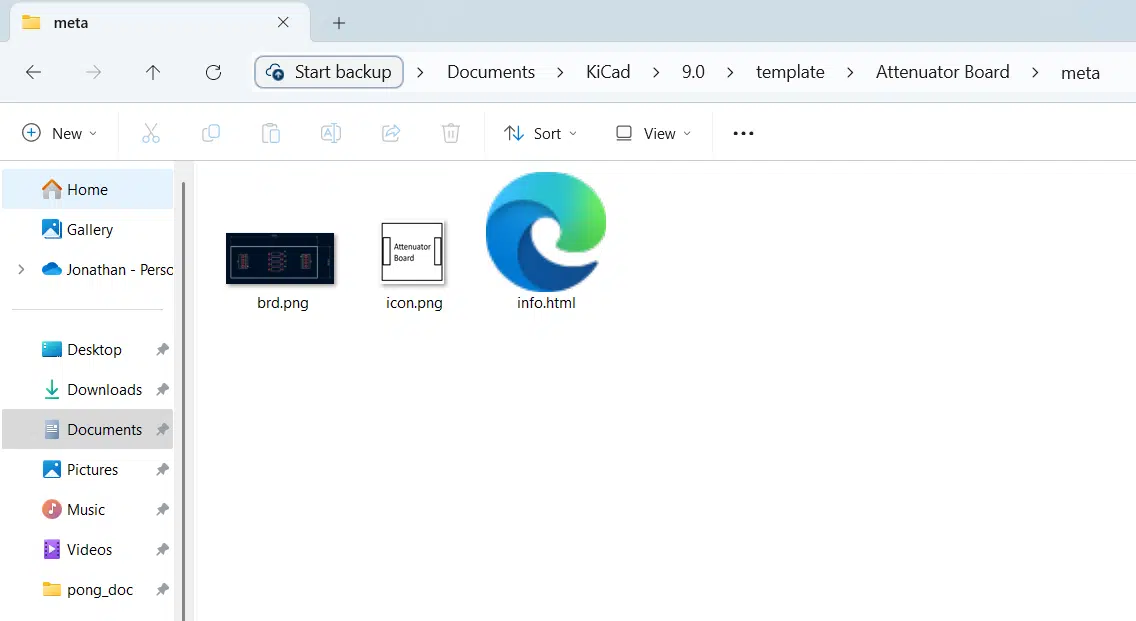Close the meta tab
This screenshot has height=621, width=1136.
click(x=283, y=22)
